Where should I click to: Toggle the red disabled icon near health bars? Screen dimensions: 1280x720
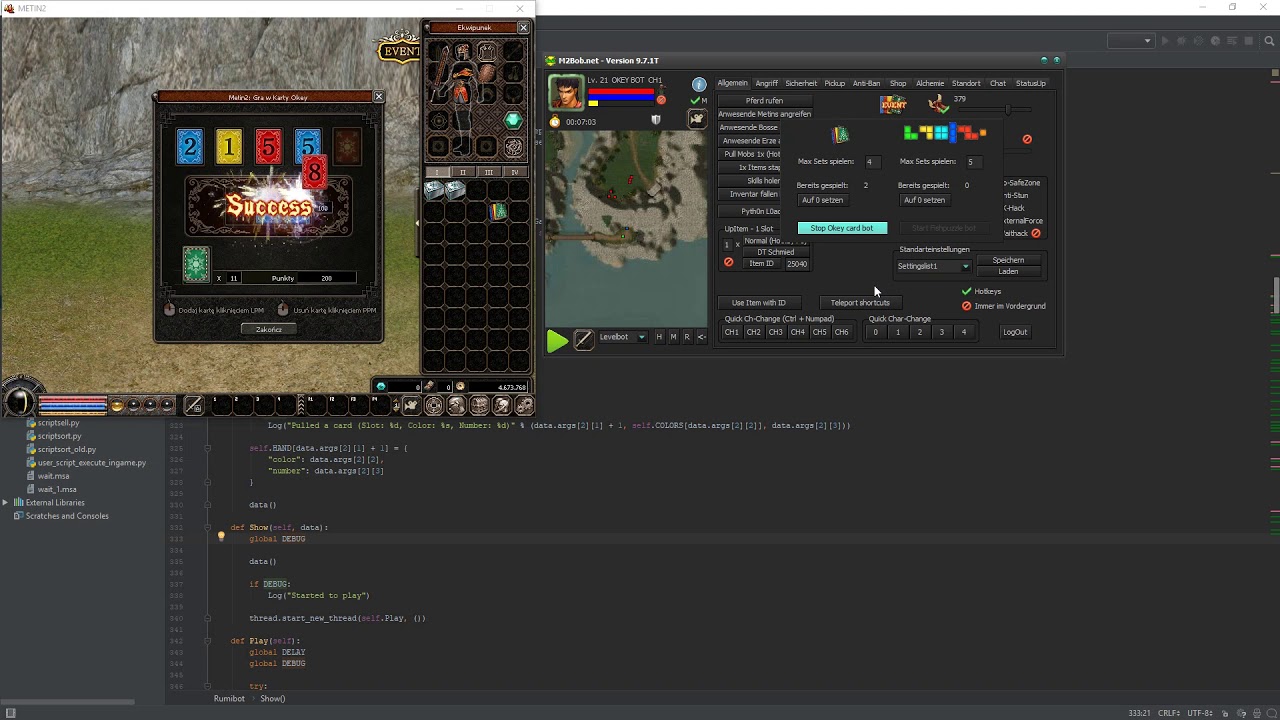click(660, 100)
